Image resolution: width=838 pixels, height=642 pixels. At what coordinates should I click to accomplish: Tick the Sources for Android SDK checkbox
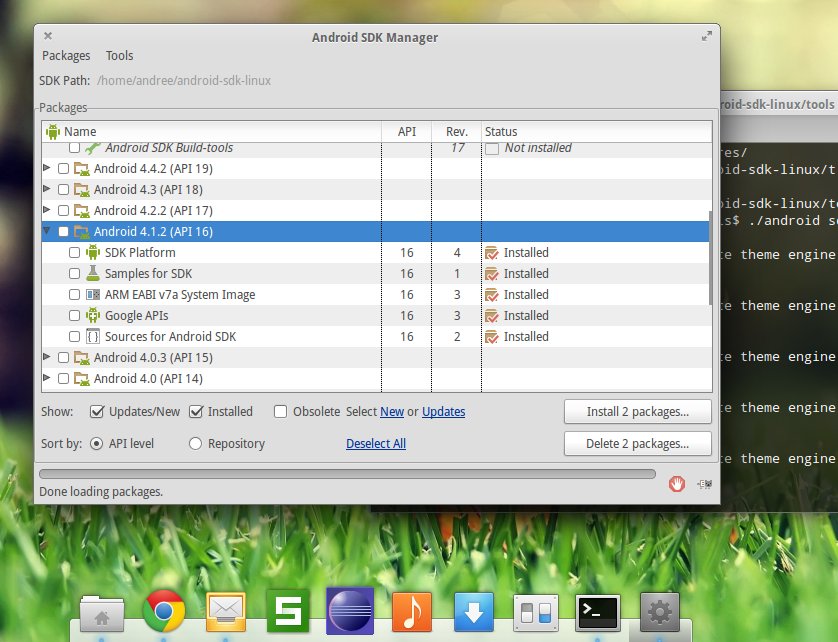pos(74,336)
